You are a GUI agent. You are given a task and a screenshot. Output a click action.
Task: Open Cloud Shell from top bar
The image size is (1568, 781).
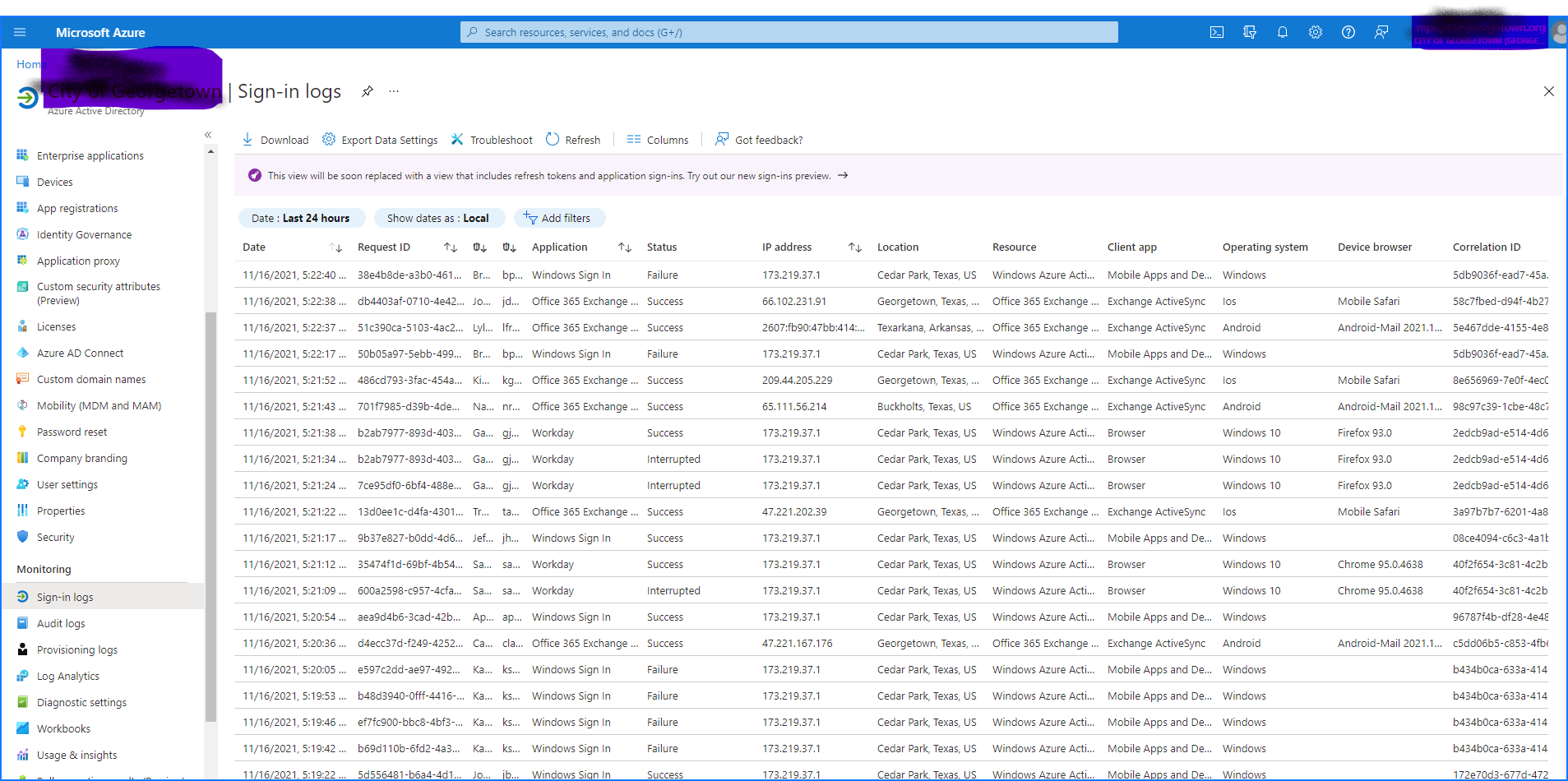tap(1217, 32)
